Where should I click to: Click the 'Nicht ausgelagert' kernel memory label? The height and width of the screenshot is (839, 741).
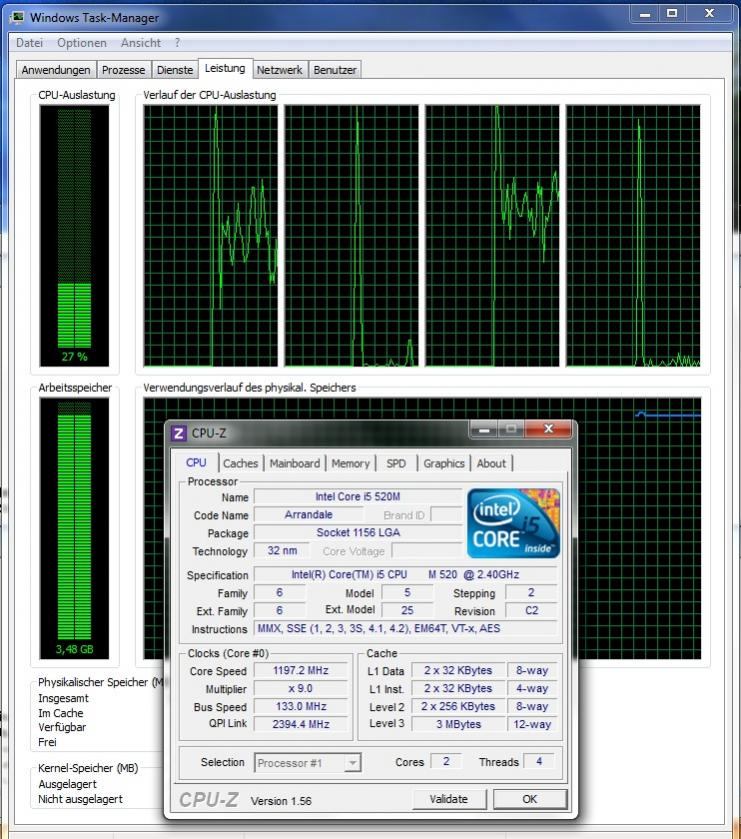coord(80,799)
